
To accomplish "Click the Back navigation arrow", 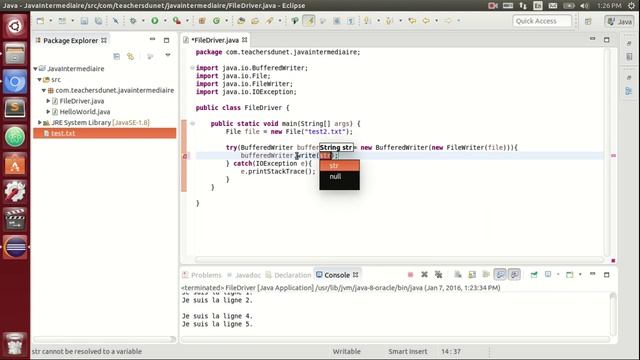I will point(426,21).
